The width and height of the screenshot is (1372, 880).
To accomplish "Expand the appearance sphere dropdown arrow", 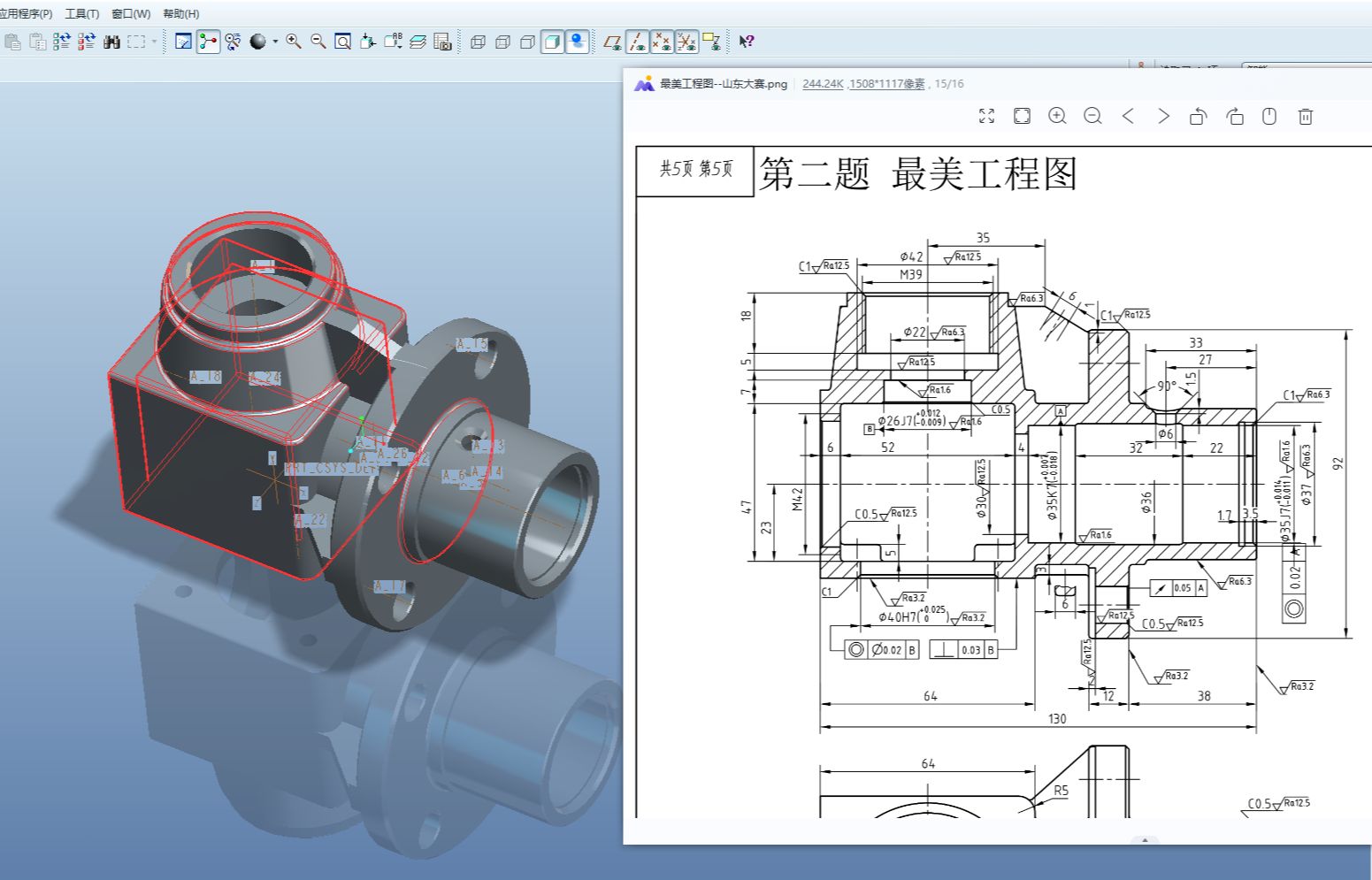I will coord(275,42).
